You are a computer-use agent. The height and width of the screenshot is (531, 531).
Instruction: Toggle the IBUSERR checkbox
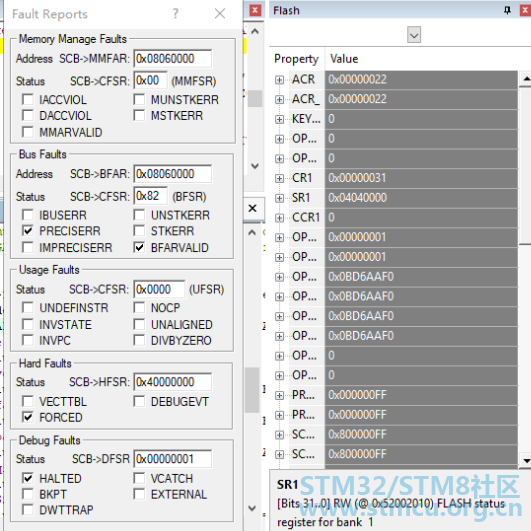point(28,215)
